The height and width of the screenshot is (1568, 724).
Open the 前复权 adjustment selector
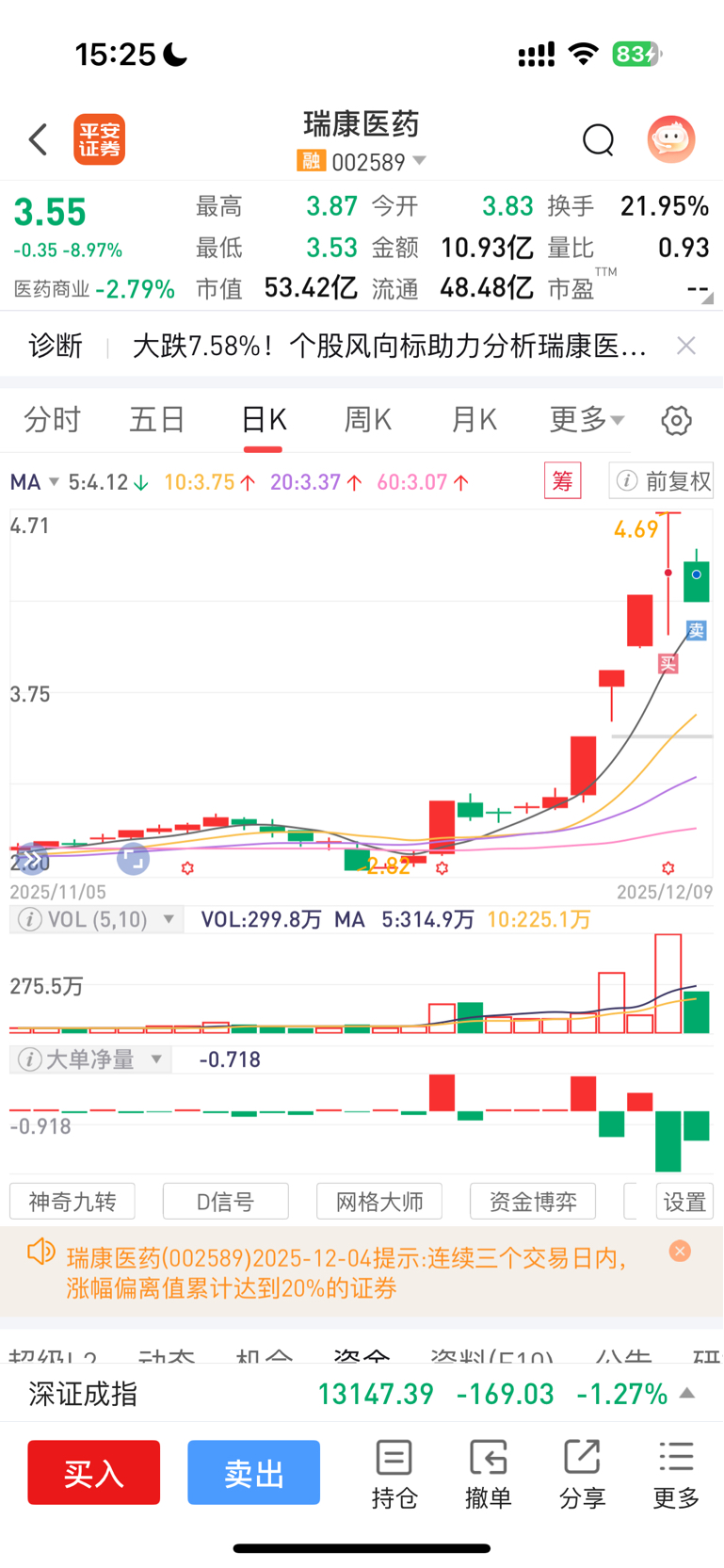pos(662,481)
